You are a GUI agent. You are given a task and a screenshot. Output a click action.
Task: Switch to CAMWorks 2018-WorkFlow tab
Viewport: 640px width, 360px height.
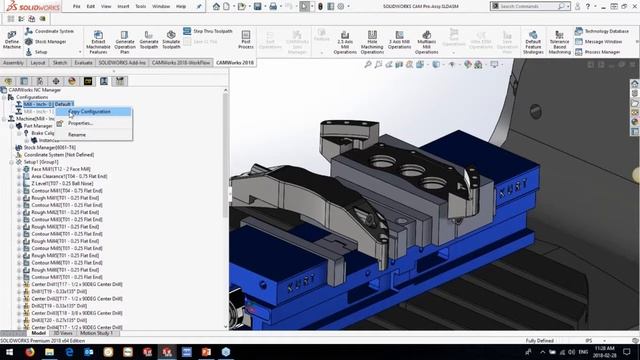click(x=181, y=62)
